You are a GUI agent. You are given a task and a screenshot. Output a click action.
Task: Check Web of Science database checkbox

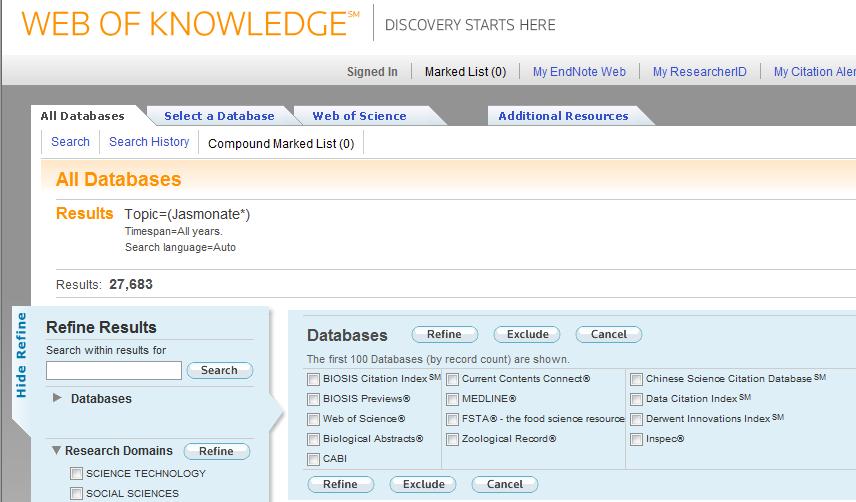[313, 419]
